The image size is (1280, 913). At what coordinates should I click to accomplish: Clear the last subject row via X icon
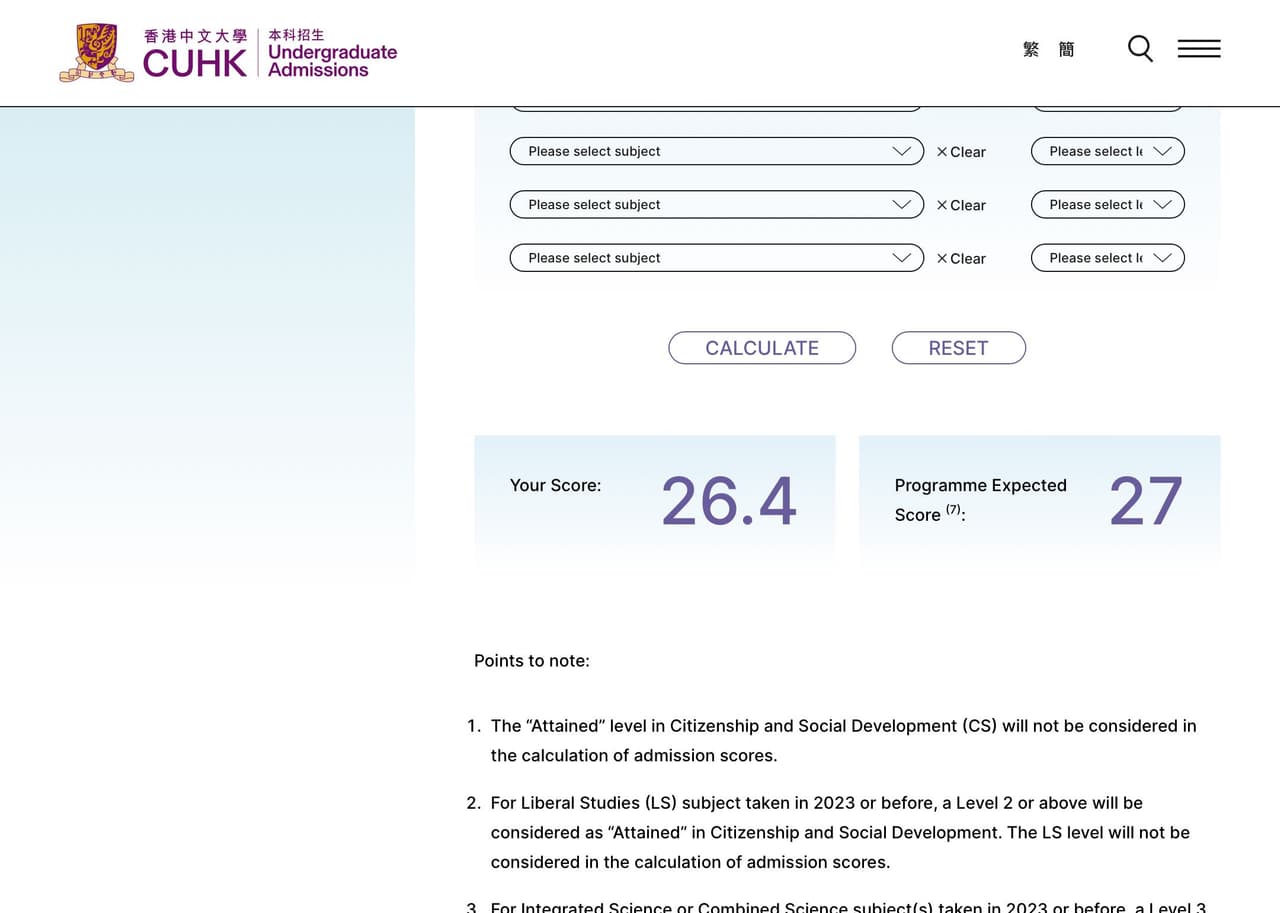pyautogui.click(x=942, y=258)
